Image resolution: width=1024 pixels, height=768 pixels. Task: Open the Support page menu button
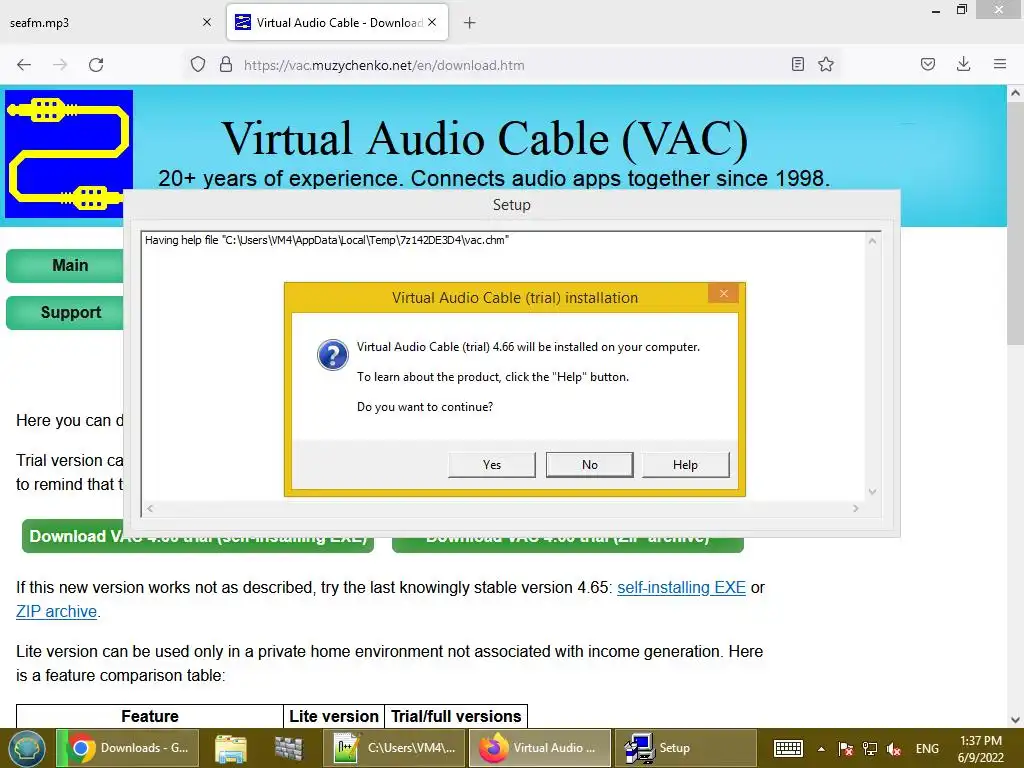65,312
